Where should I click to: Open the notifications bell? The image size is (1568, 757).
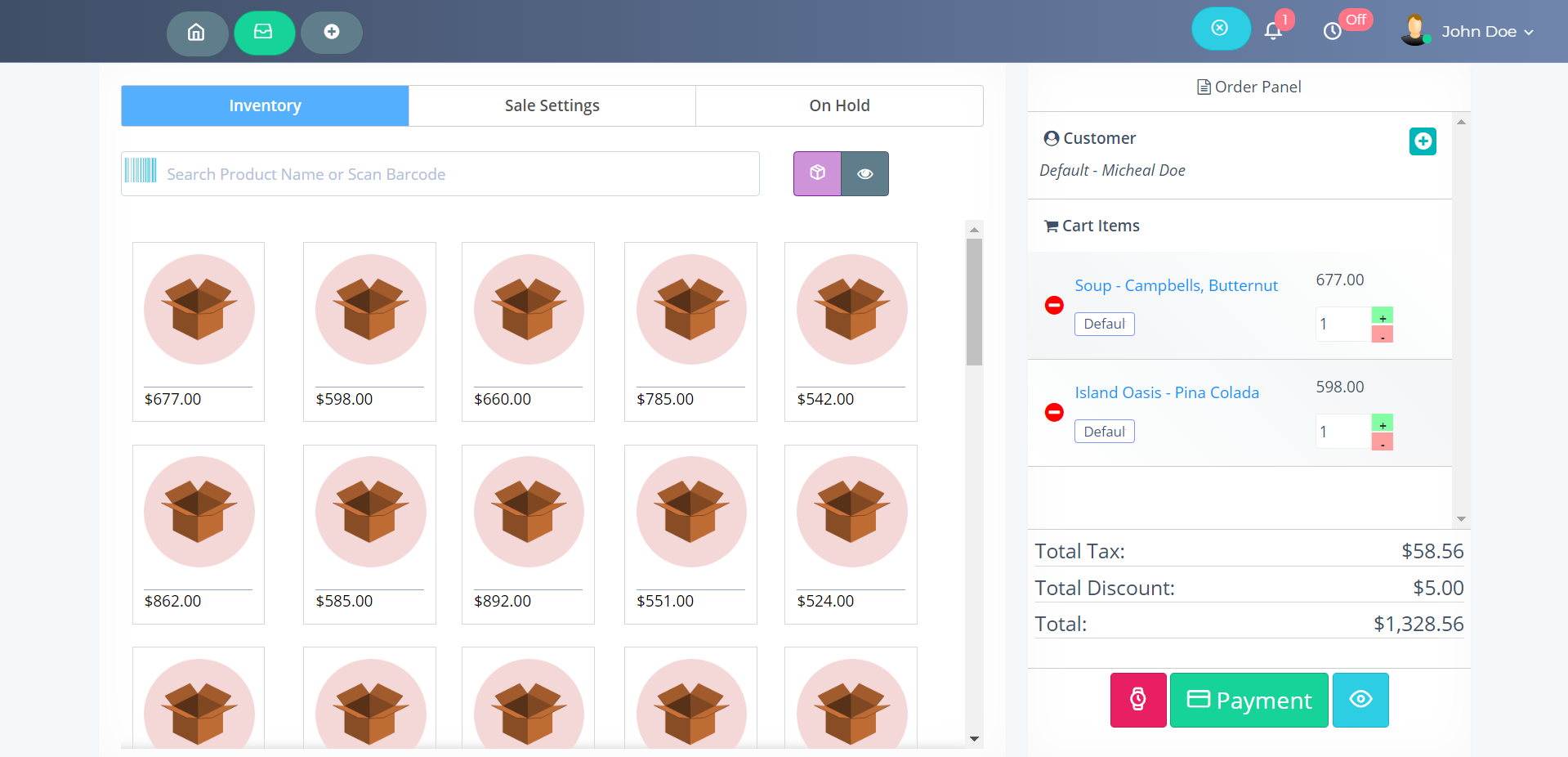1273,31
